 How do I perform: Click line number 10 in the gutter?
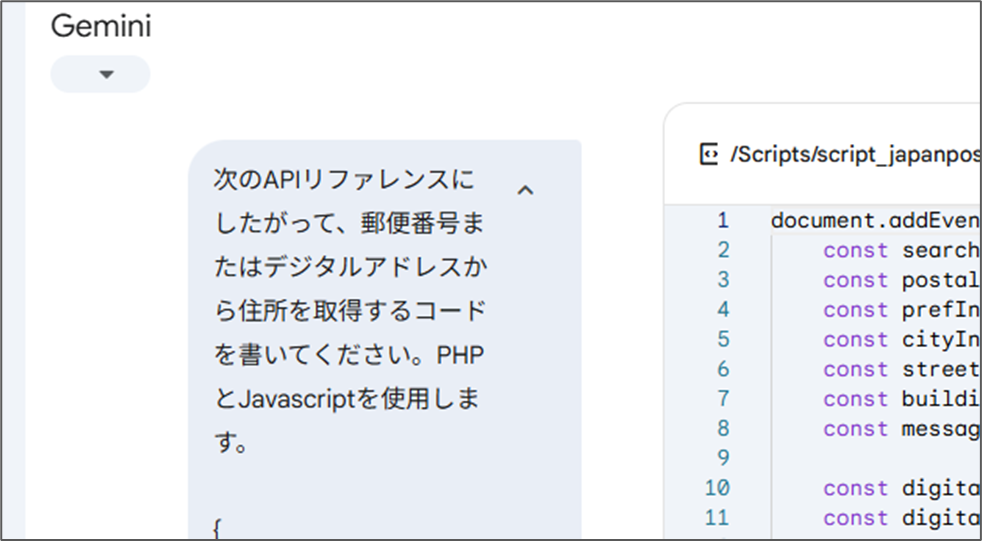[717, 488]
